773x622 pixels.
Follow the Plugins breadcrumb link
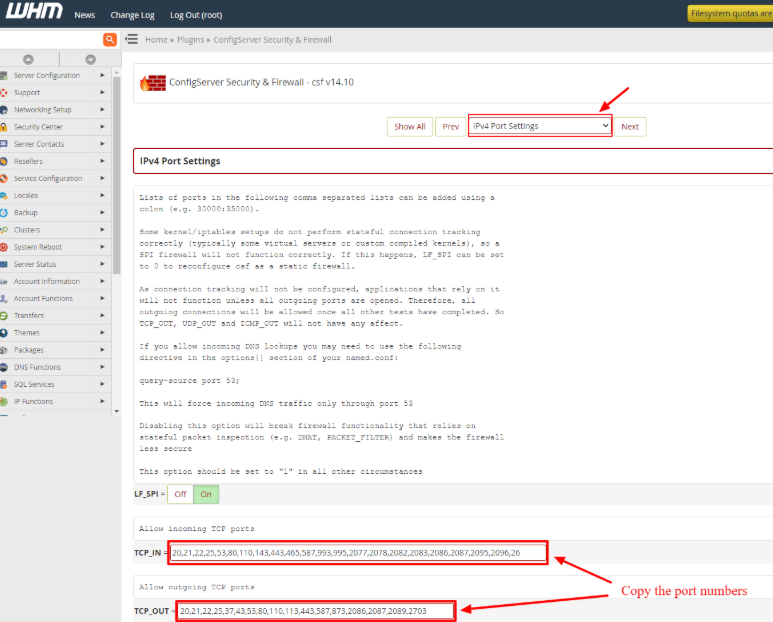point(191,40)
